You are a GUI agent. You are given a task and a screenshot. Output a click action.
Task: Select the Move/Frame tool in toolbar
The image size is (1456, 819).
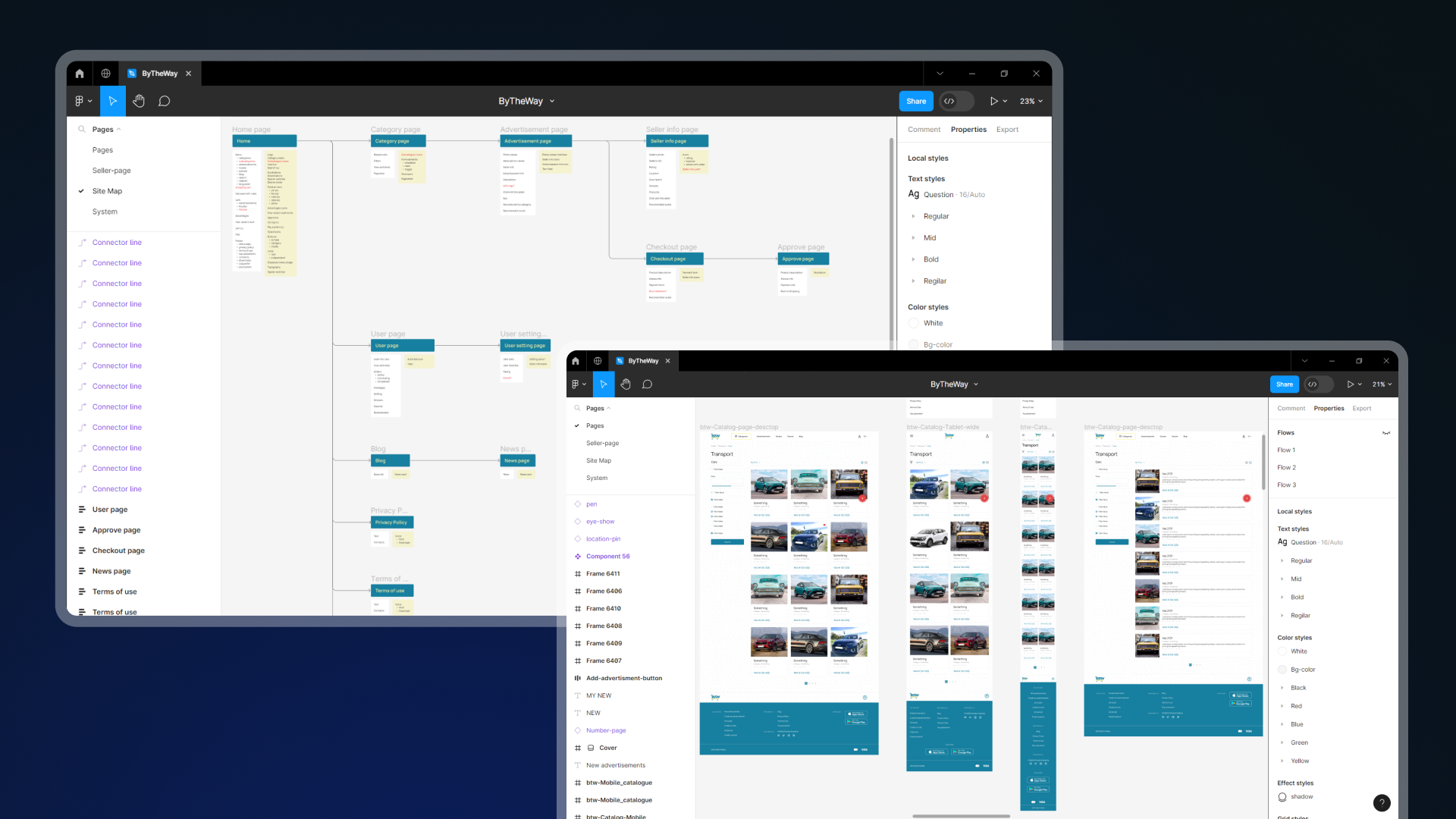point(113,100)
